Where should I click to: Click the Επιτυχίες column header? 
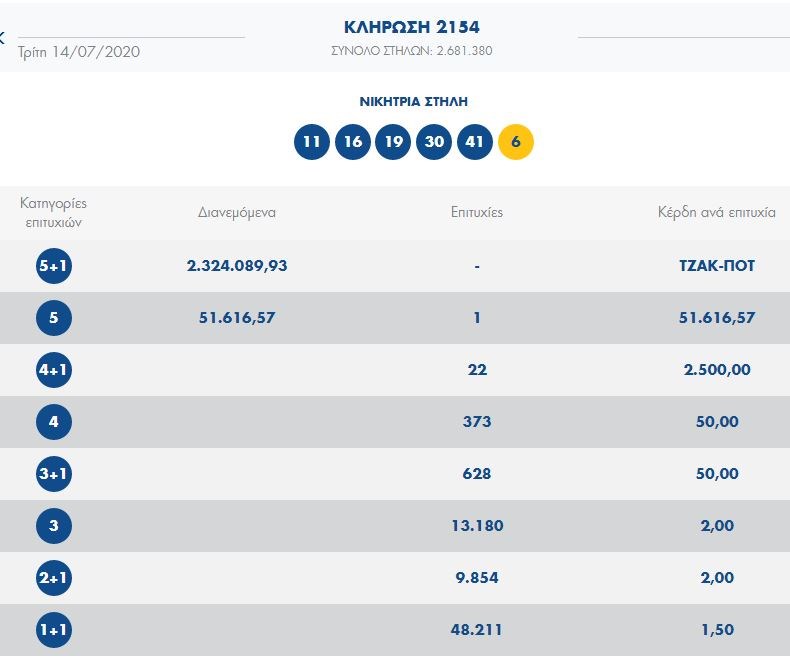477,212
